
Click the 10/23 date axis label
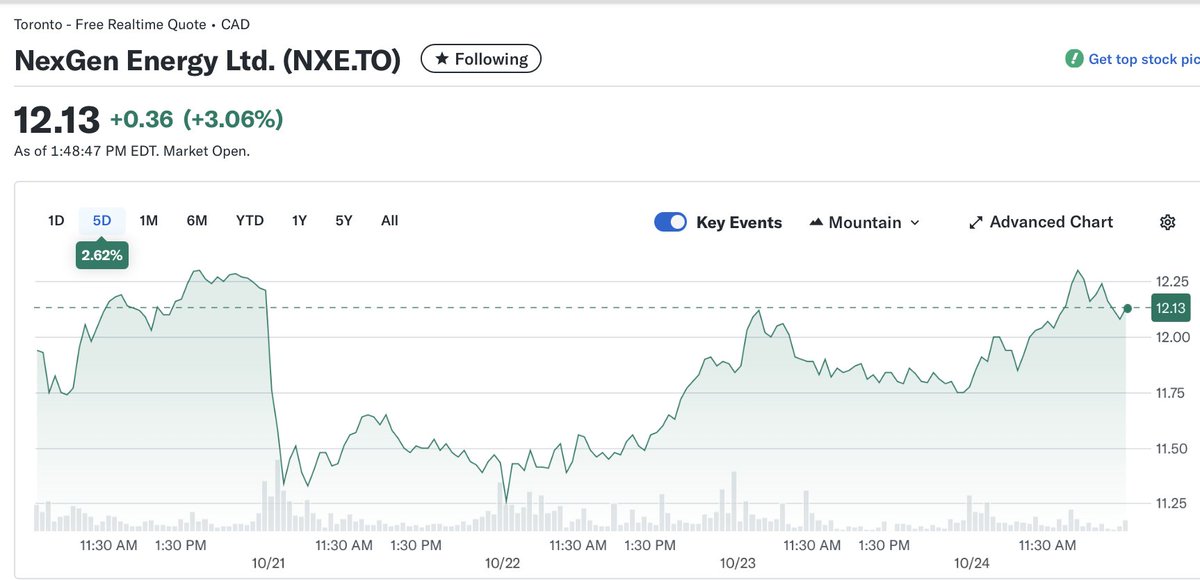(x=738, y=563)
